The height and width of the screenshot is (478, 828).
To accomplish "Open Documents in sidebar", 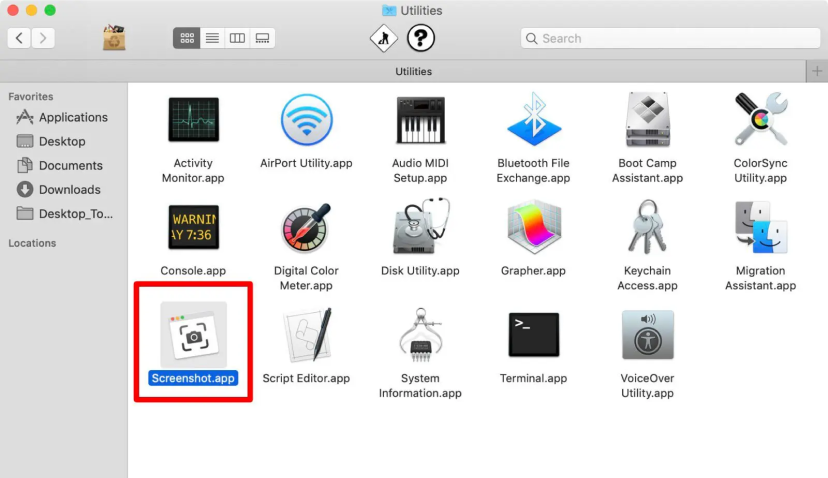I will pyautogui.click(x=60, y=165).
